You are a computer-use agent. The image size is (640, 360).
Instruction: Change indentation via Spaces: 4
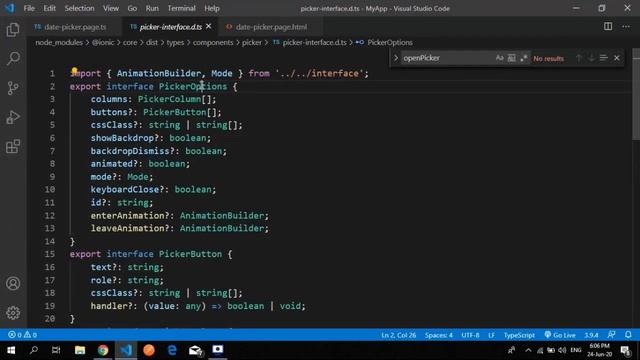438,335
